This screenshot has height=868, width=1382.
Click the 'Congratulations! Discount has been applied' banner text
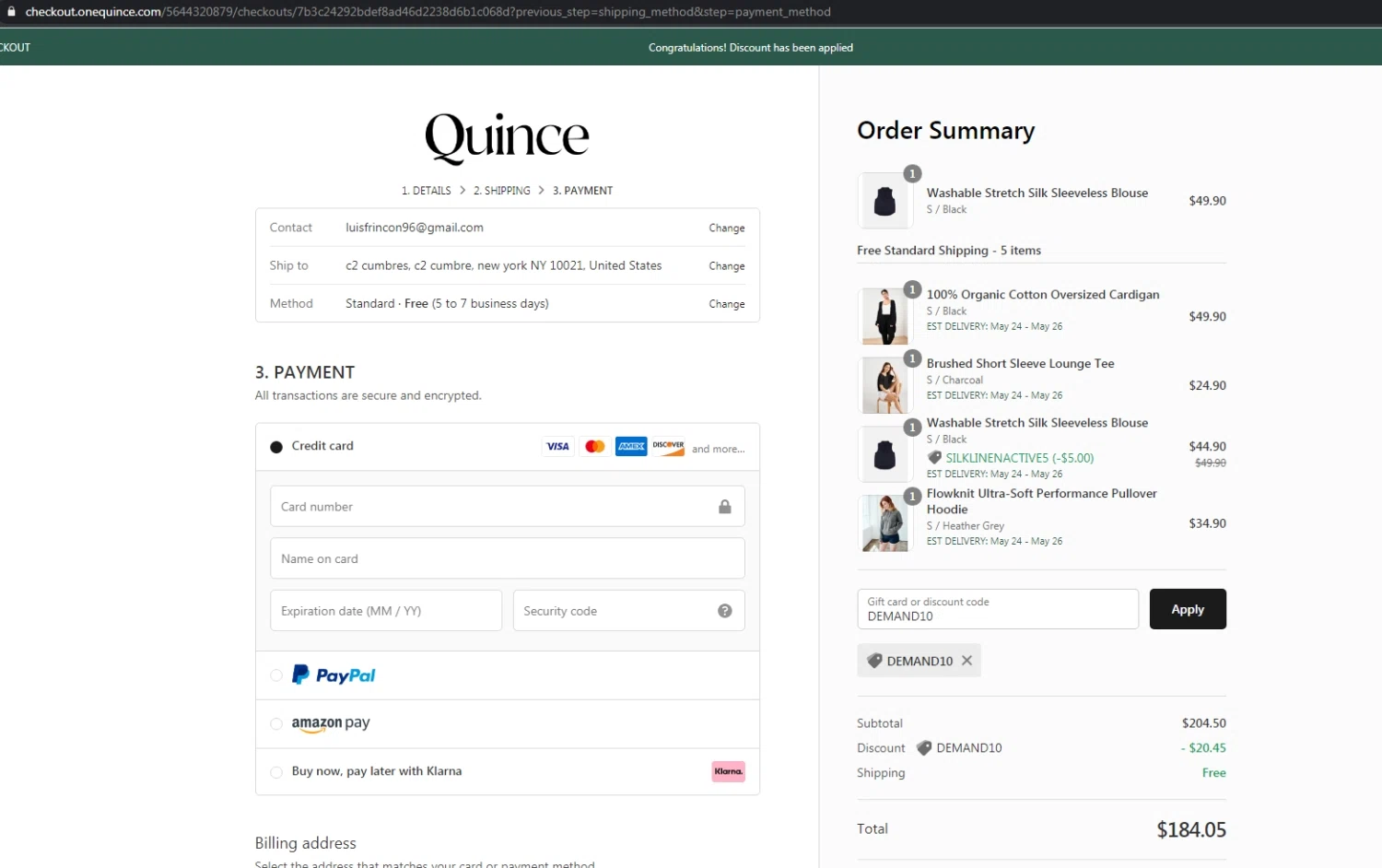click(750, 48)
